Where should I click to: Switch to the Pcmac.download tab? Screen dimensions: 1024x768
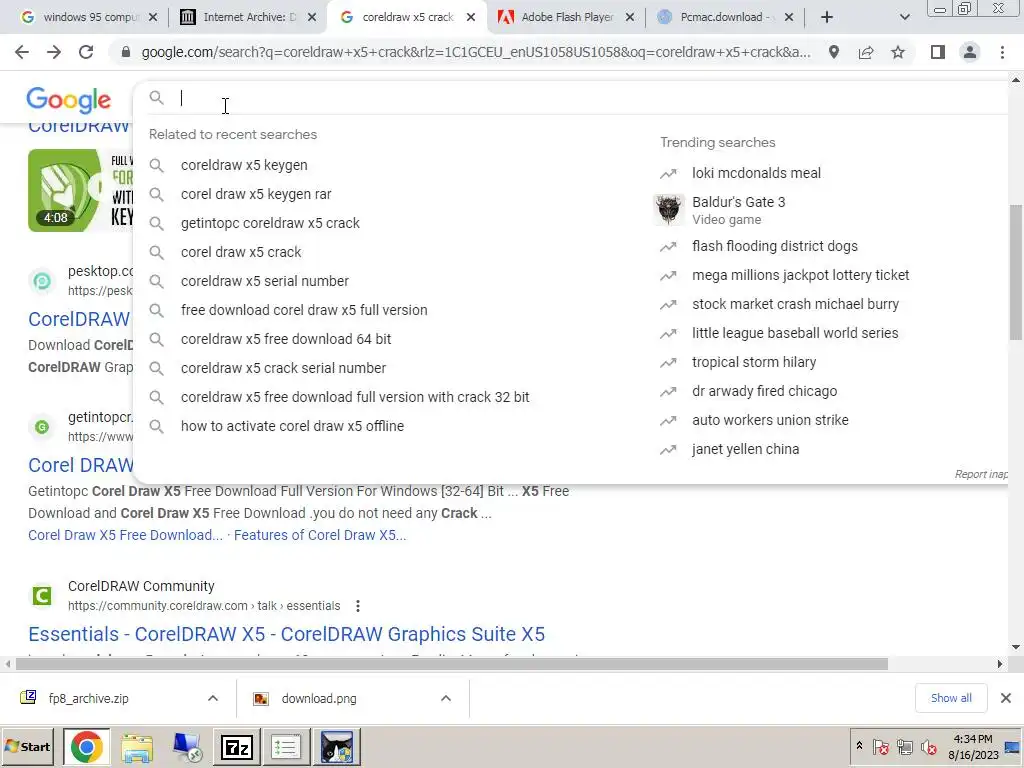(x=725, y=17)
